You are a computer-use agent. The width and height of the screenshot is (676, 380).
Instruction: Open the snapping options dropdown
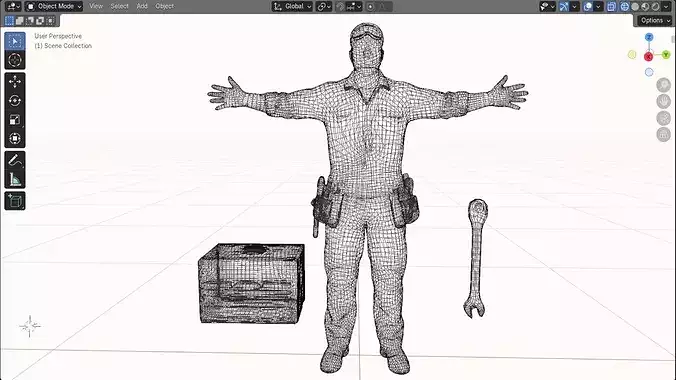(x=354, y=6)
